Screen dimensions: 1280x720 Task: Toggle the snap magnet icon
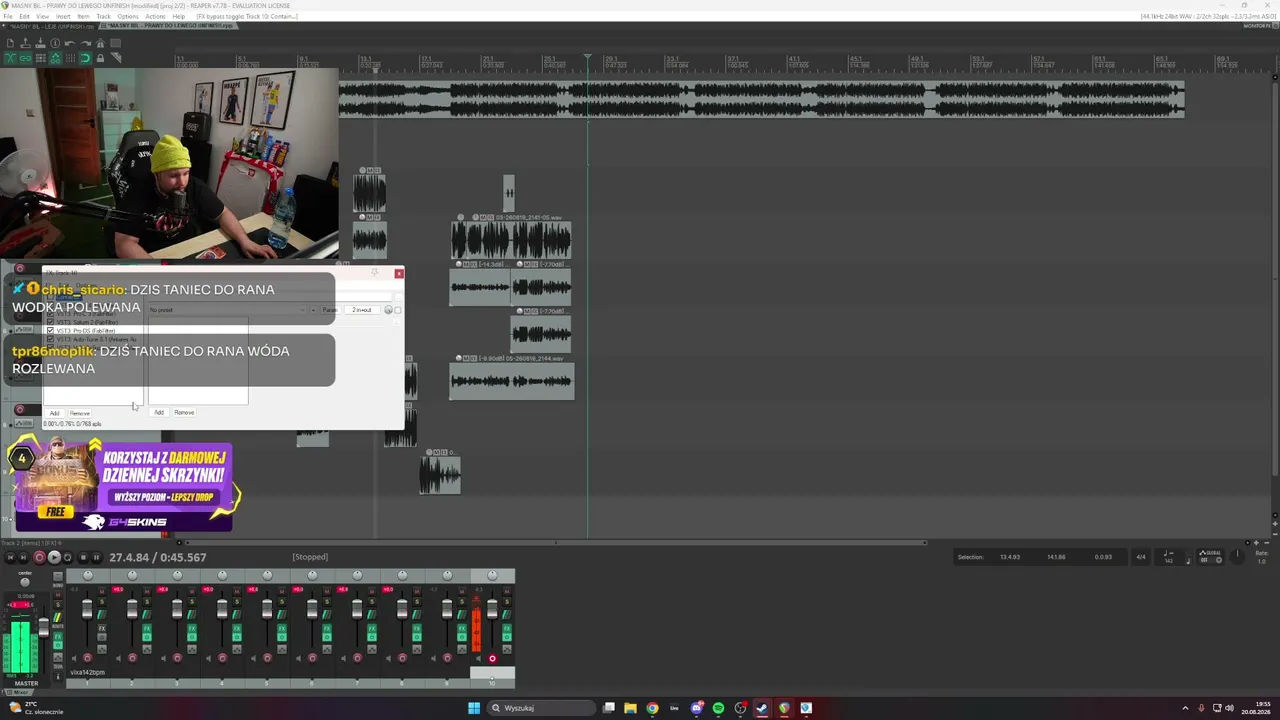pos(85,58)
